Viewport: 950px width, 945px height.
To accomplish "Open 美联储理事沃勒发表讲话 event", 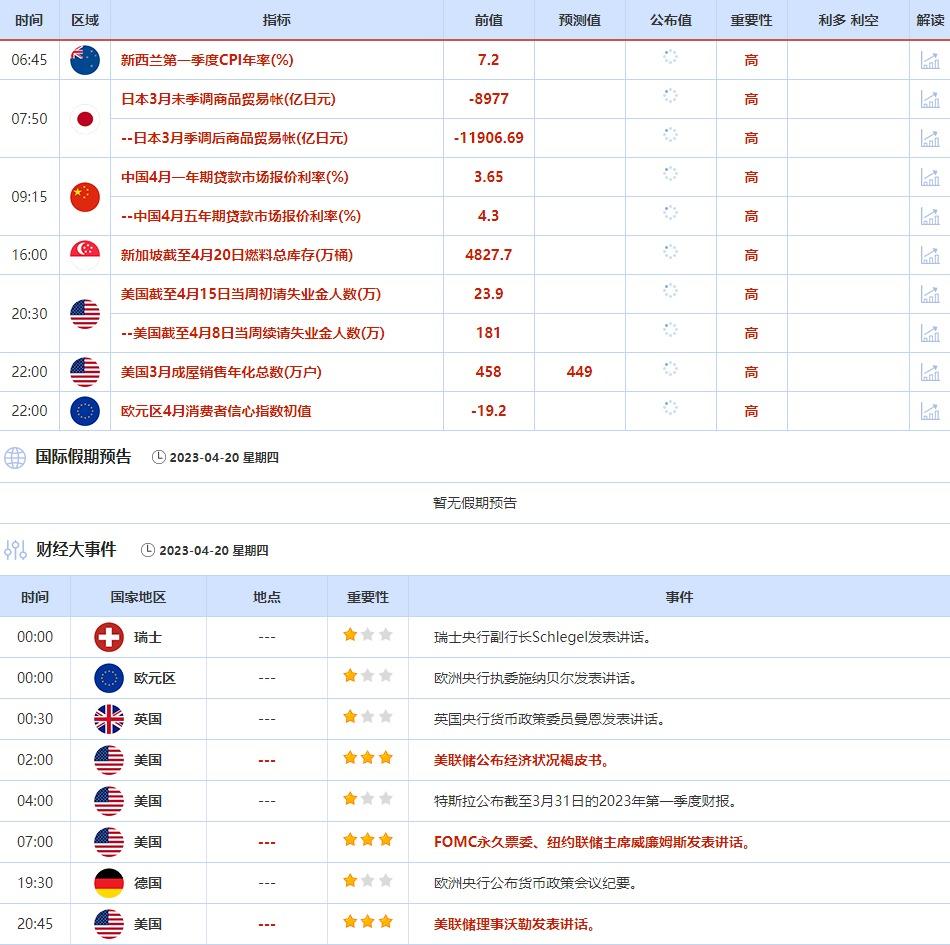I will click(x=514, y=924).
